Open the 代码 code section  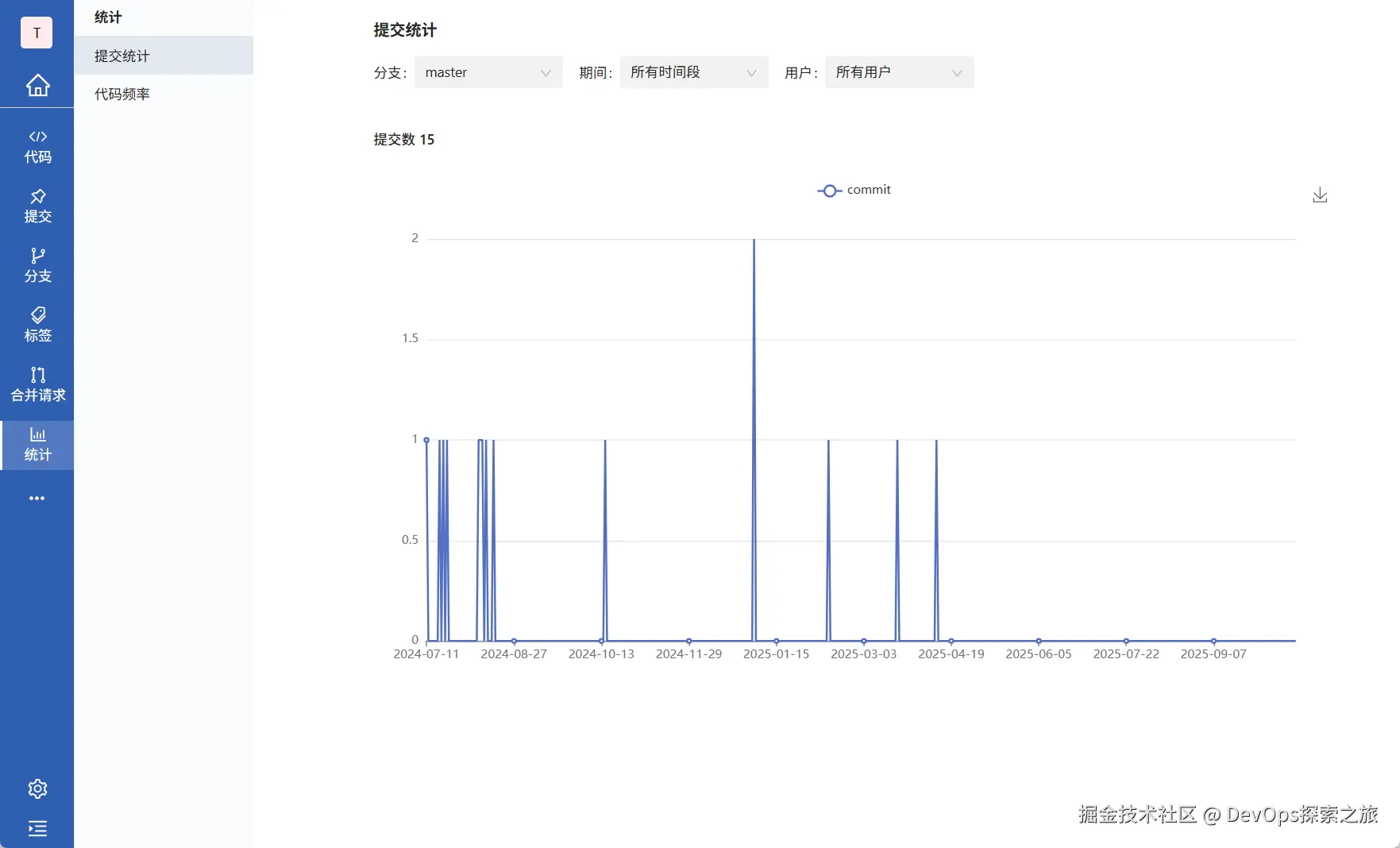tap(37, 147)
